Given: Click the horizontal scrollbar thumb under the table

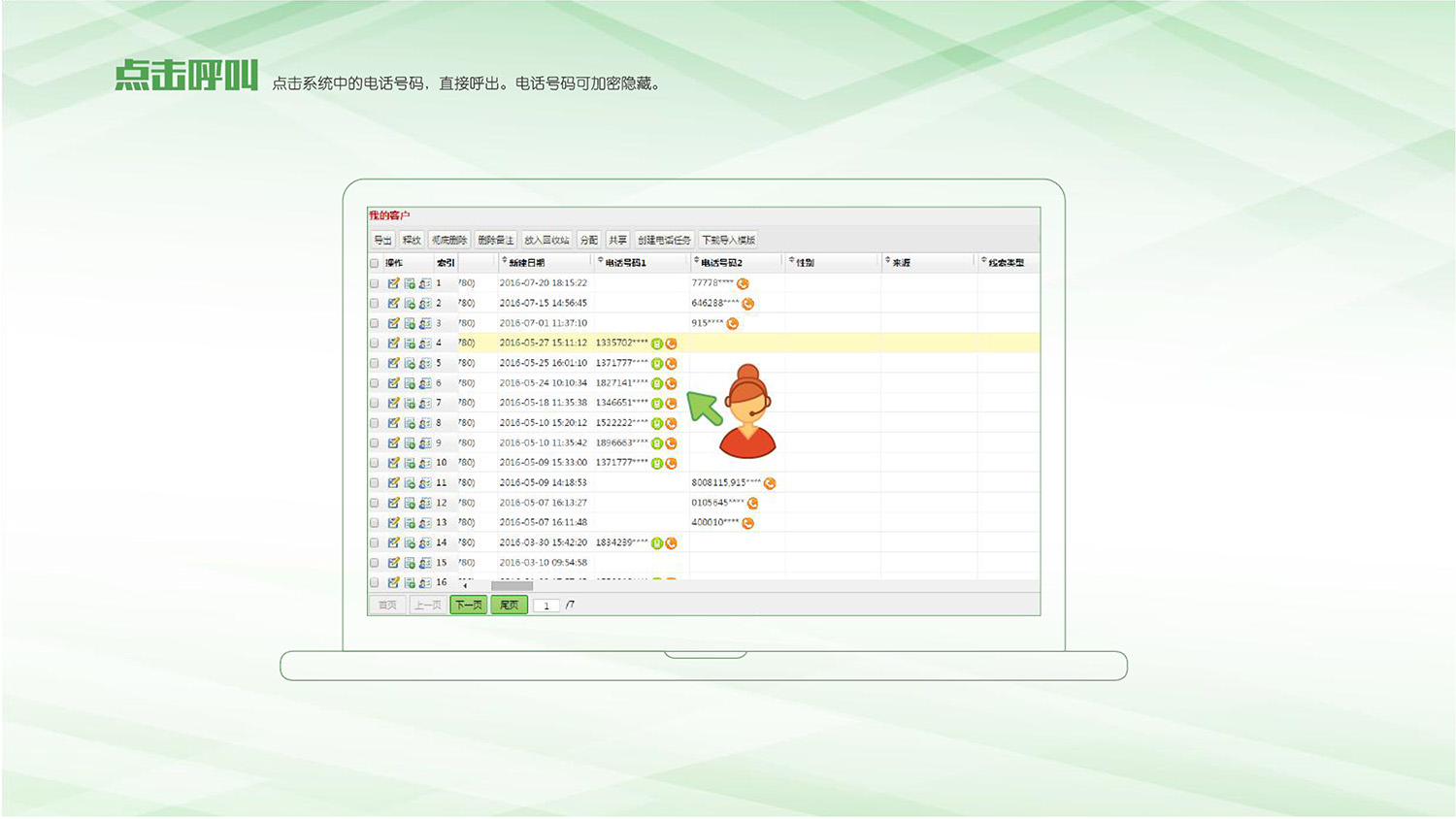Looking at the screenshot, I should pos(512,586).
